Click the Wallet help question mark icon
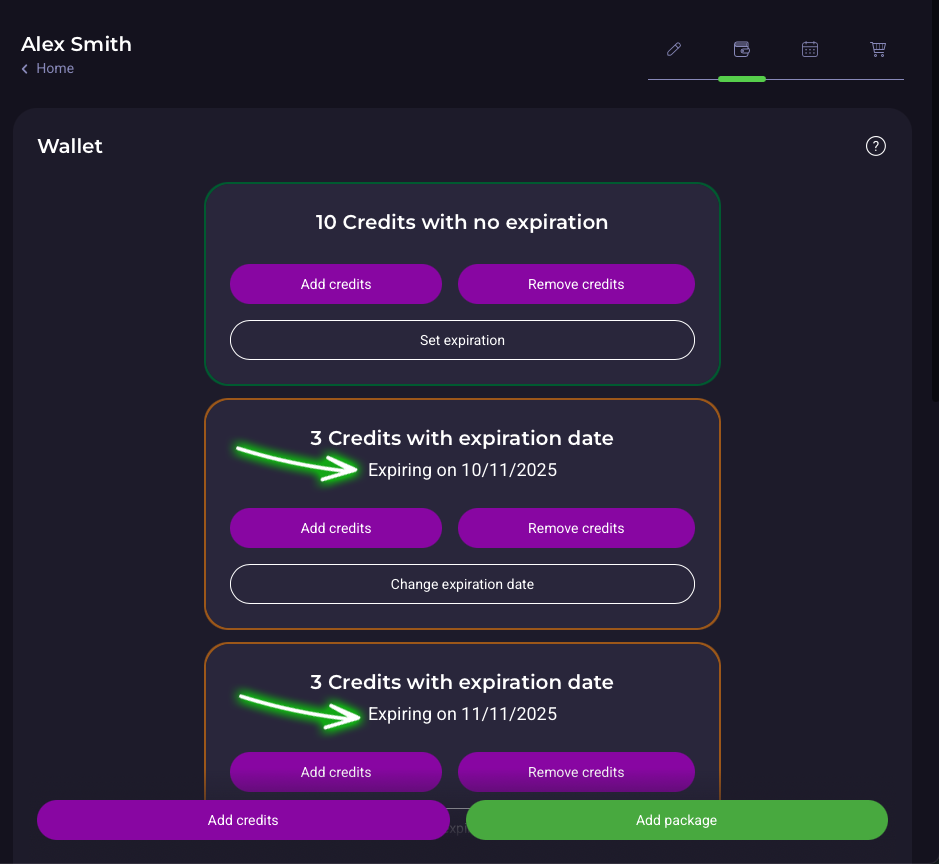 tap(876, 146)
